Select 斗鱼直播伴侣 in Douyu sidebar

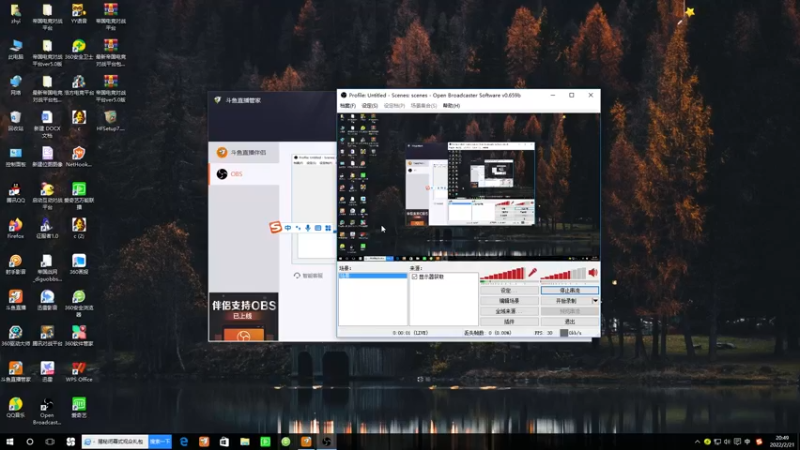244,152
